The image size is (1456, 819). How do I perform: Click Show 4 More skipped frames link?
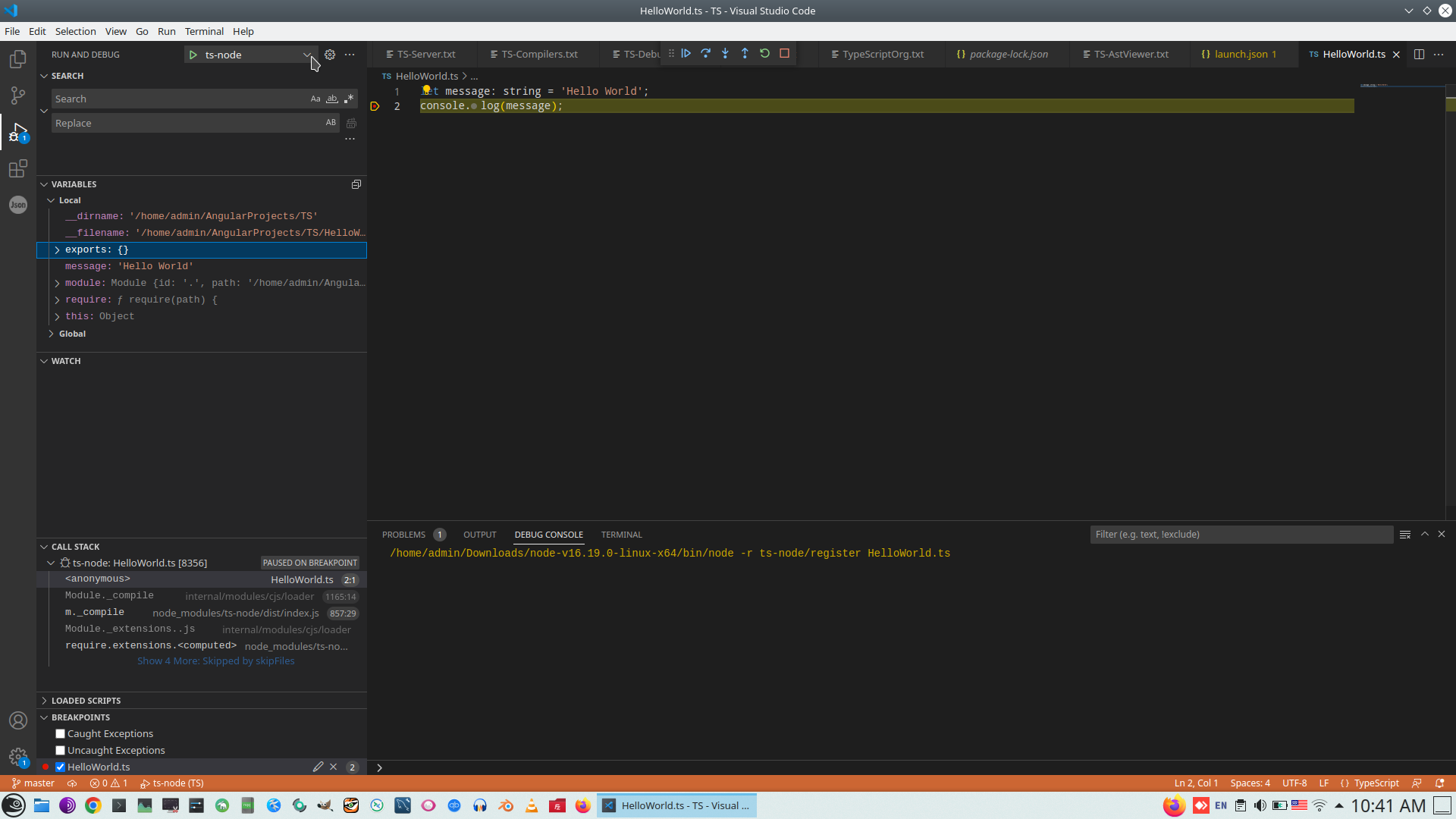click(x=215, y=661)
